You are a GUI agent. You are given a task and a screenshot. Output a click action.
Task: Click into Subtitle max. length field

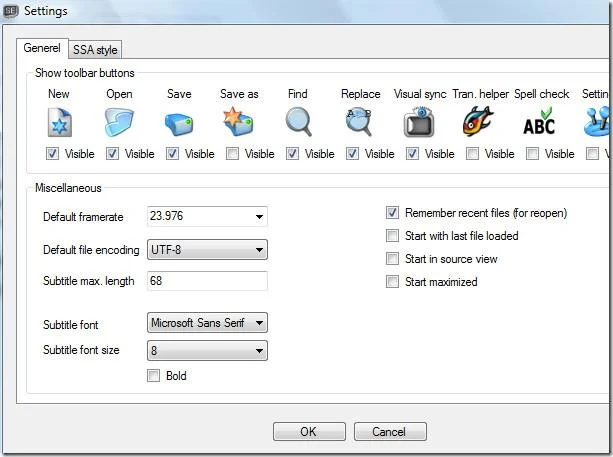(x=208, y=281)
